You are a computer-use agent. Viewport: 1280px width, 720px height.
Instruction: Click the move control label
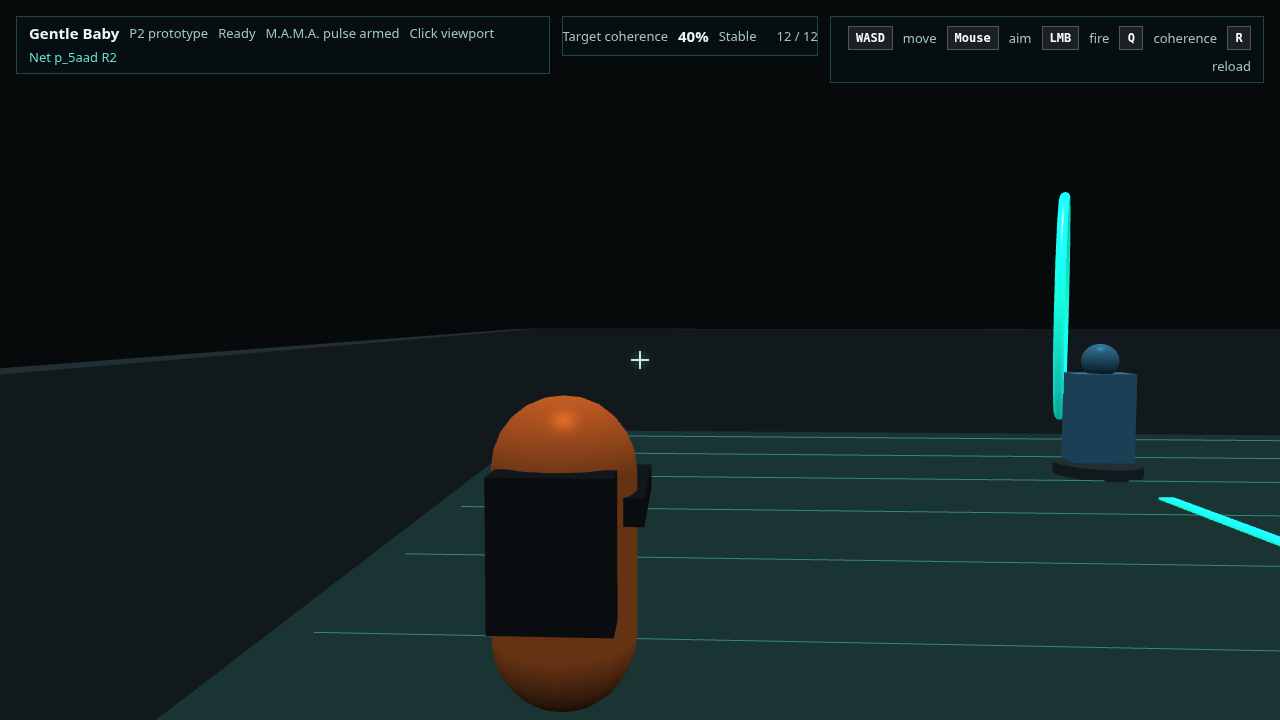point(920,39)
